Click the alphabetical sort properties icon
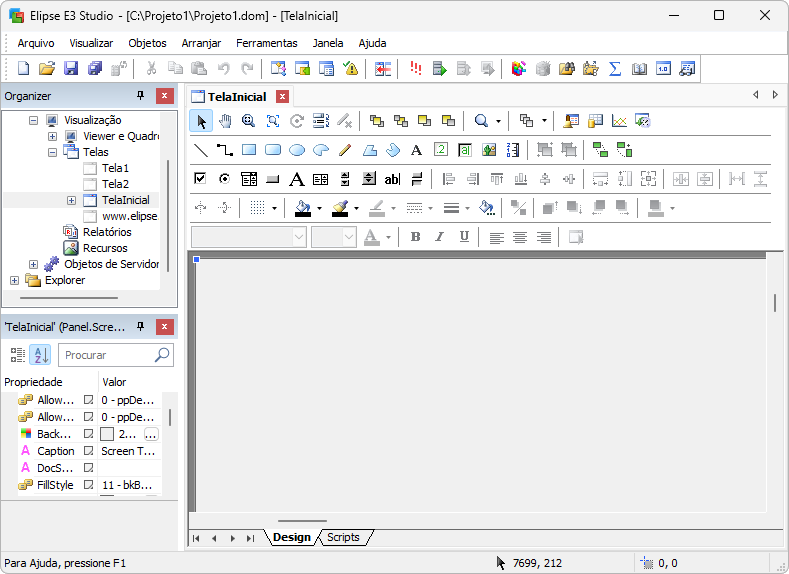This screenshot has width=789, height=574. [40, 355]
